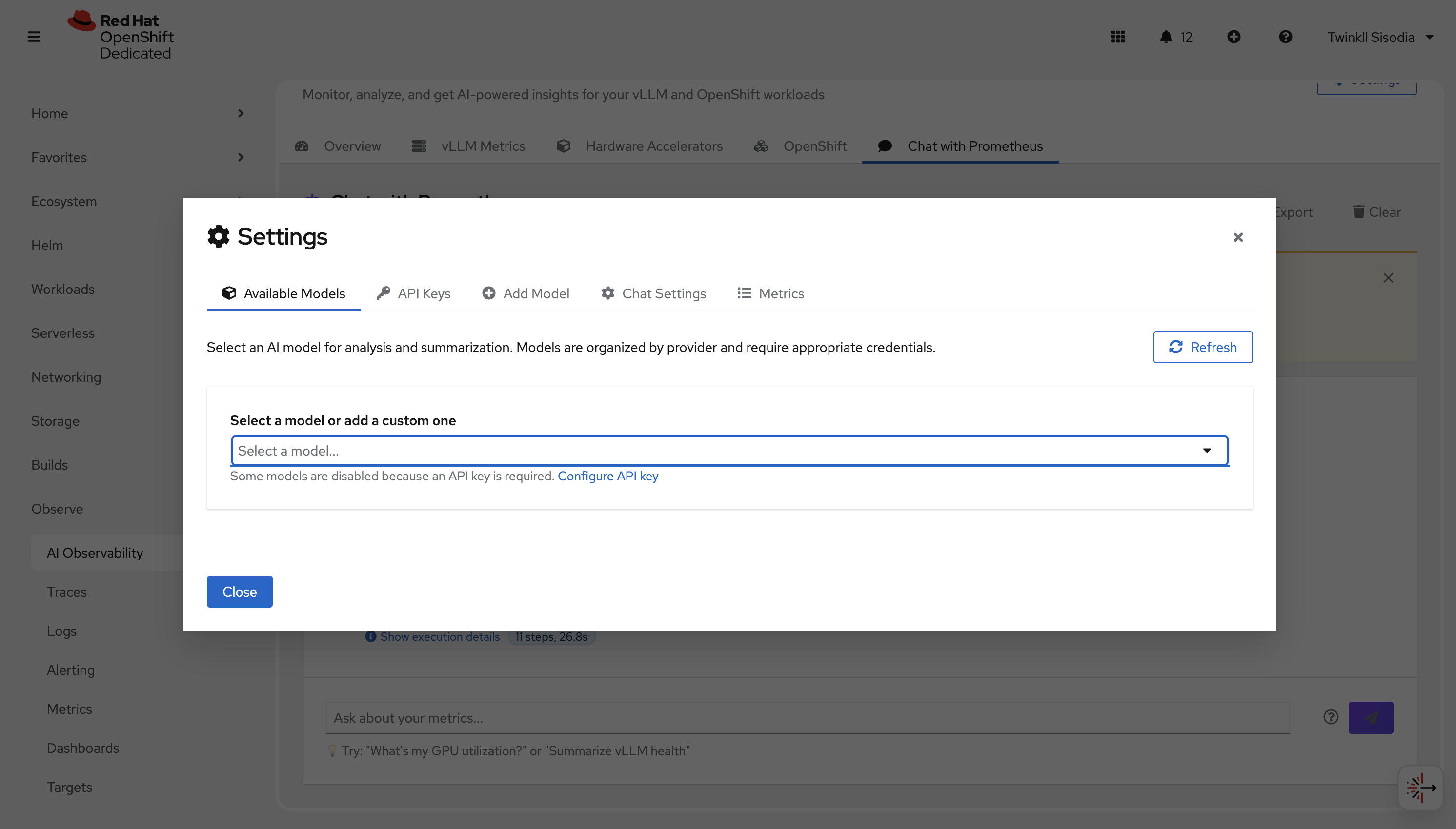Click the blue send message icon

point(1370,717)
